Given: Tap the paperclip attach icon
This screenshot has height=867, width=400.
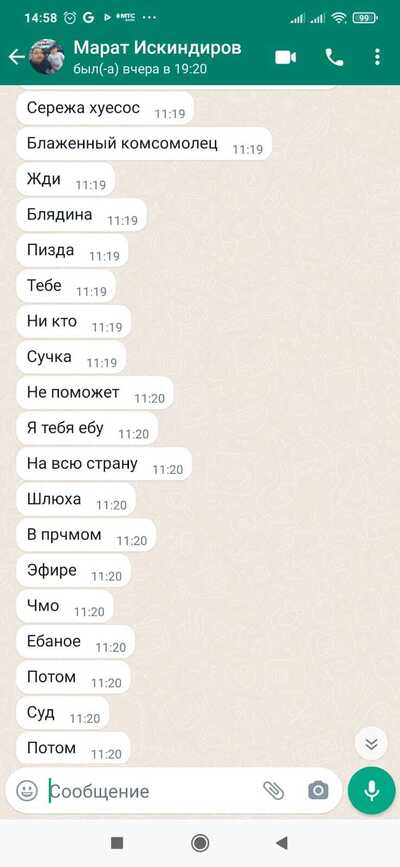Looking at the screenshot, I should pyautogui.click(x=273, y=791).
